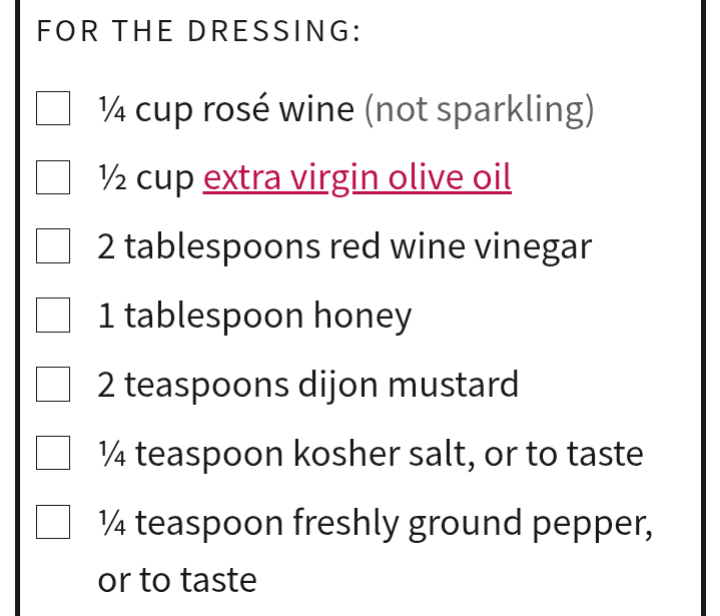The height and width of the screenshot is (616, 720).
Task: Click the "rosé wine" ingredient words
Action: [278, 109]
